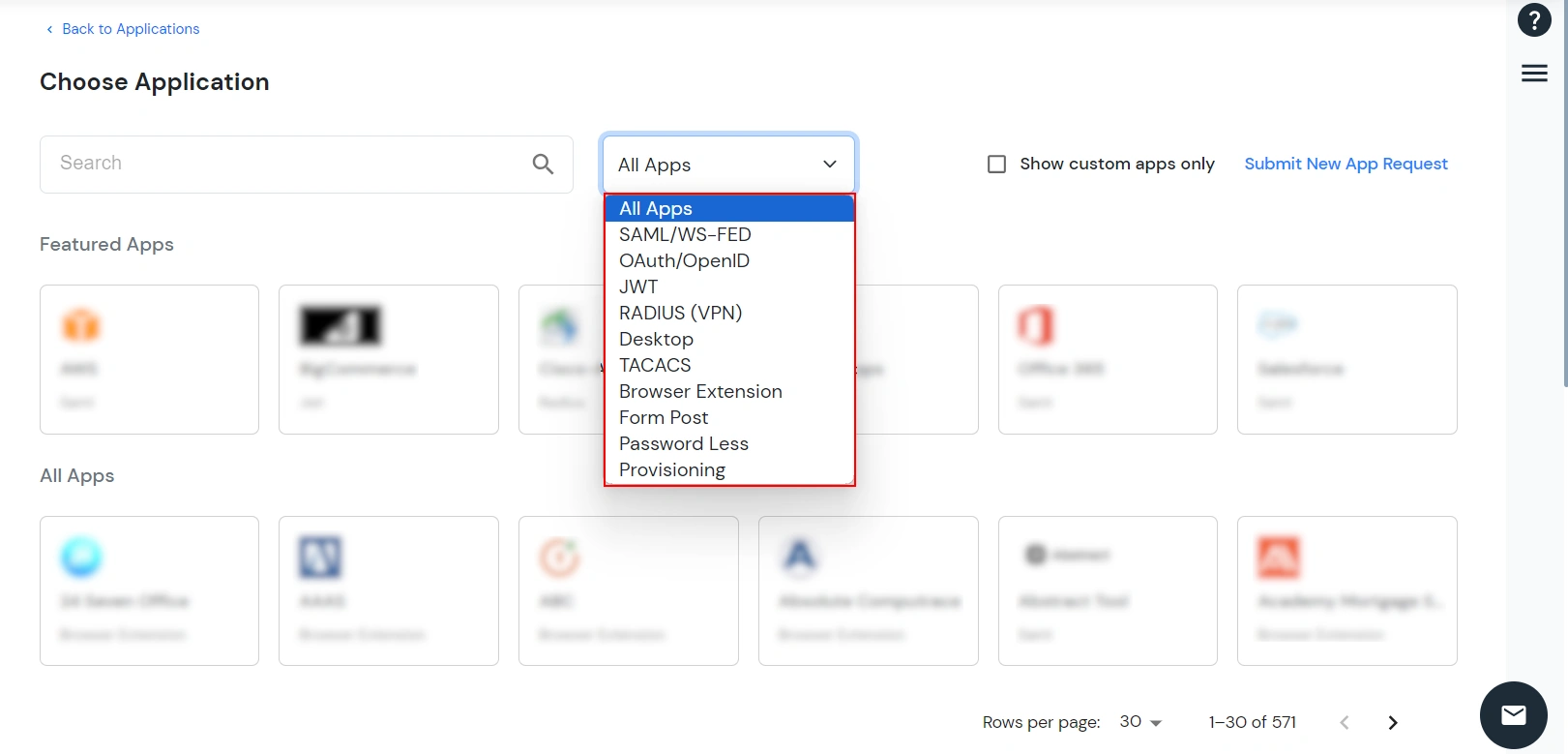Screen dimensions: 1568x754
Task: Select Form Post option
Action: click(x=729, y=417)
